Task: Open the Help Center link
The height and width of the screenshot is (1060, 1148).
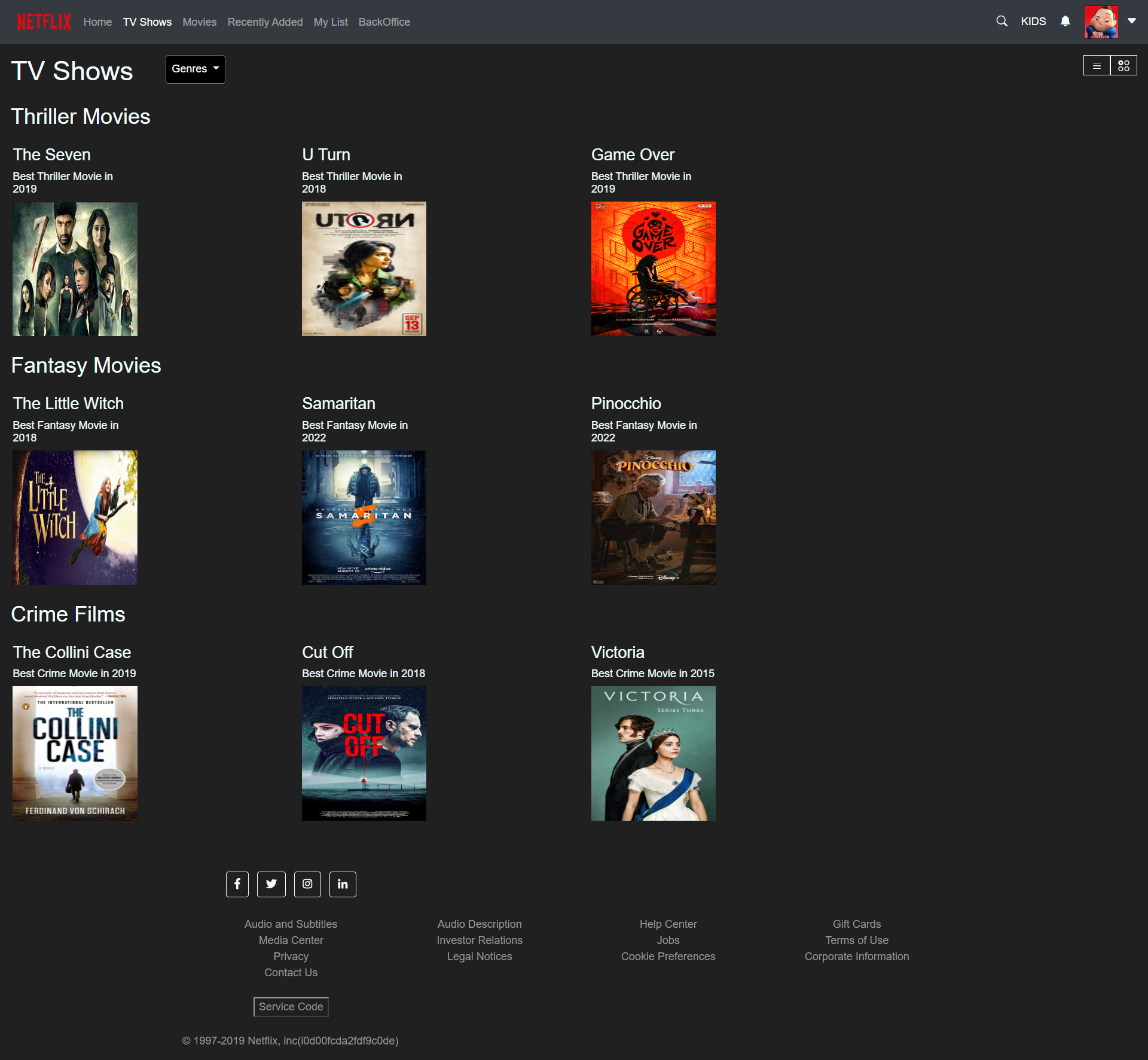Action: tap(668, 924)
